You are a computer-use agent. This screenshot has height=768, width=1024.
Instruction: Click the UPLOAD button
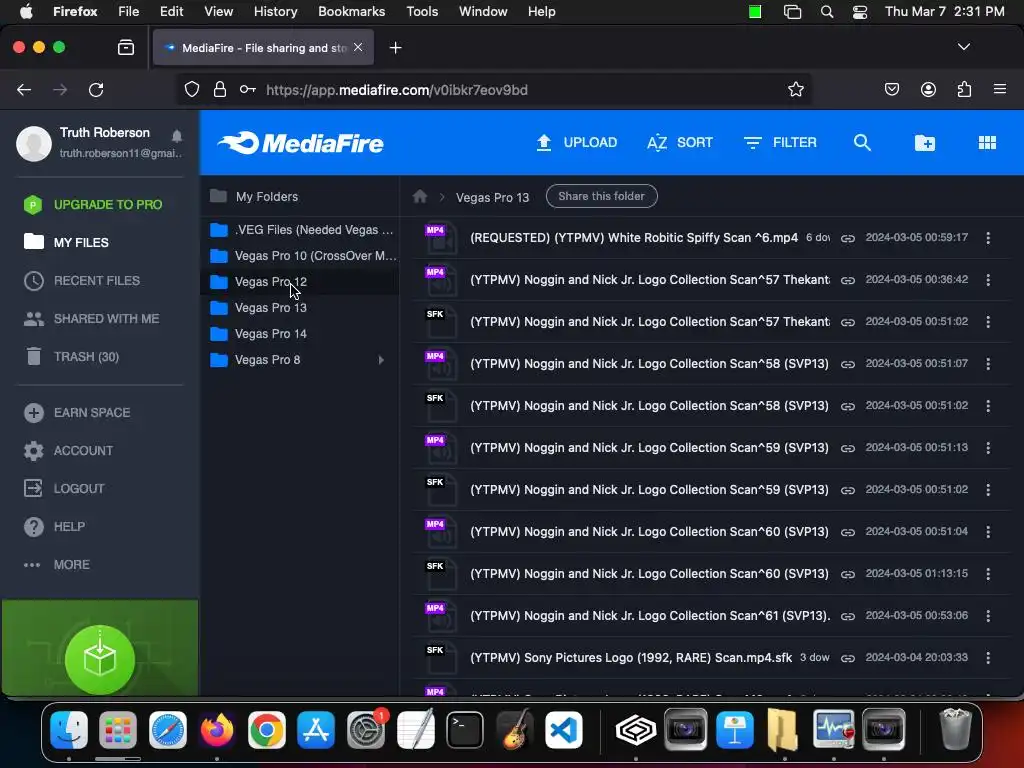tap(577, 142)
